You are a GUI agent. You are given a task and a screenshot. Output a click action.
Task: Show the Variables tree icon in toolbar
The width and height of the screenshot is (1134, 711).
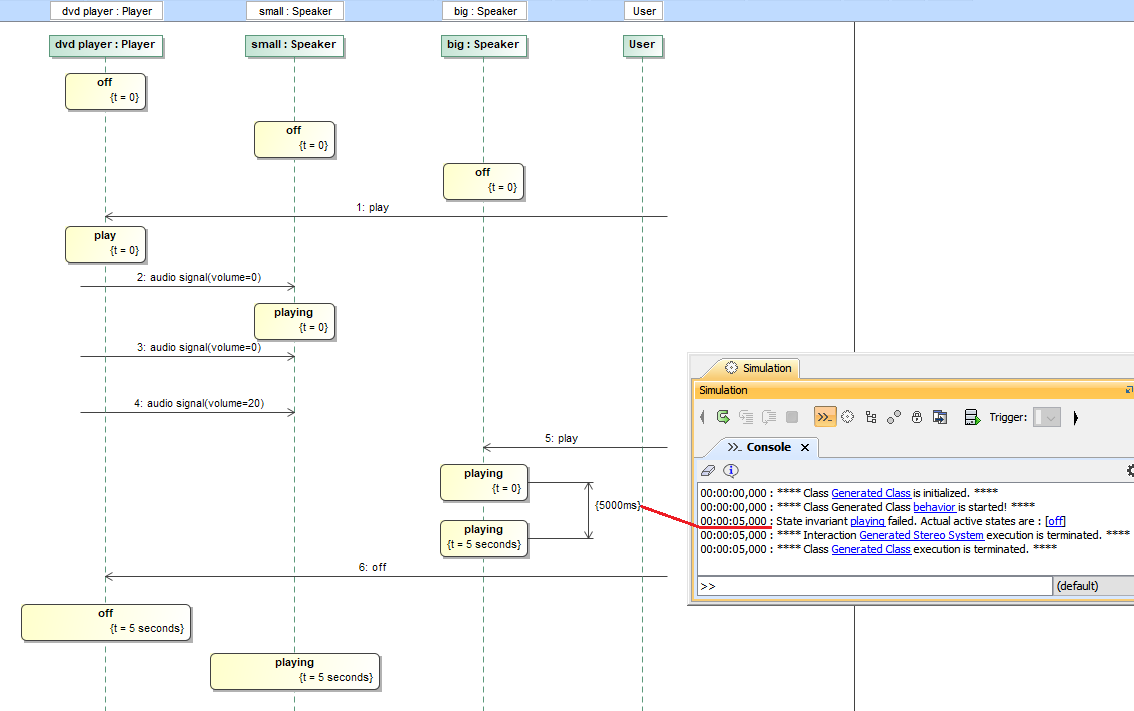(x=871, y=417)
